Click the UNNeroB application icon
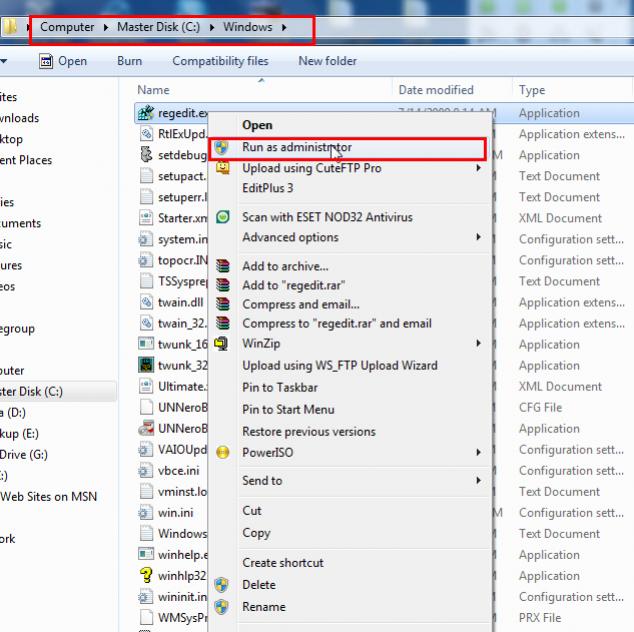634x632 pixels. (x=146, y=428)
